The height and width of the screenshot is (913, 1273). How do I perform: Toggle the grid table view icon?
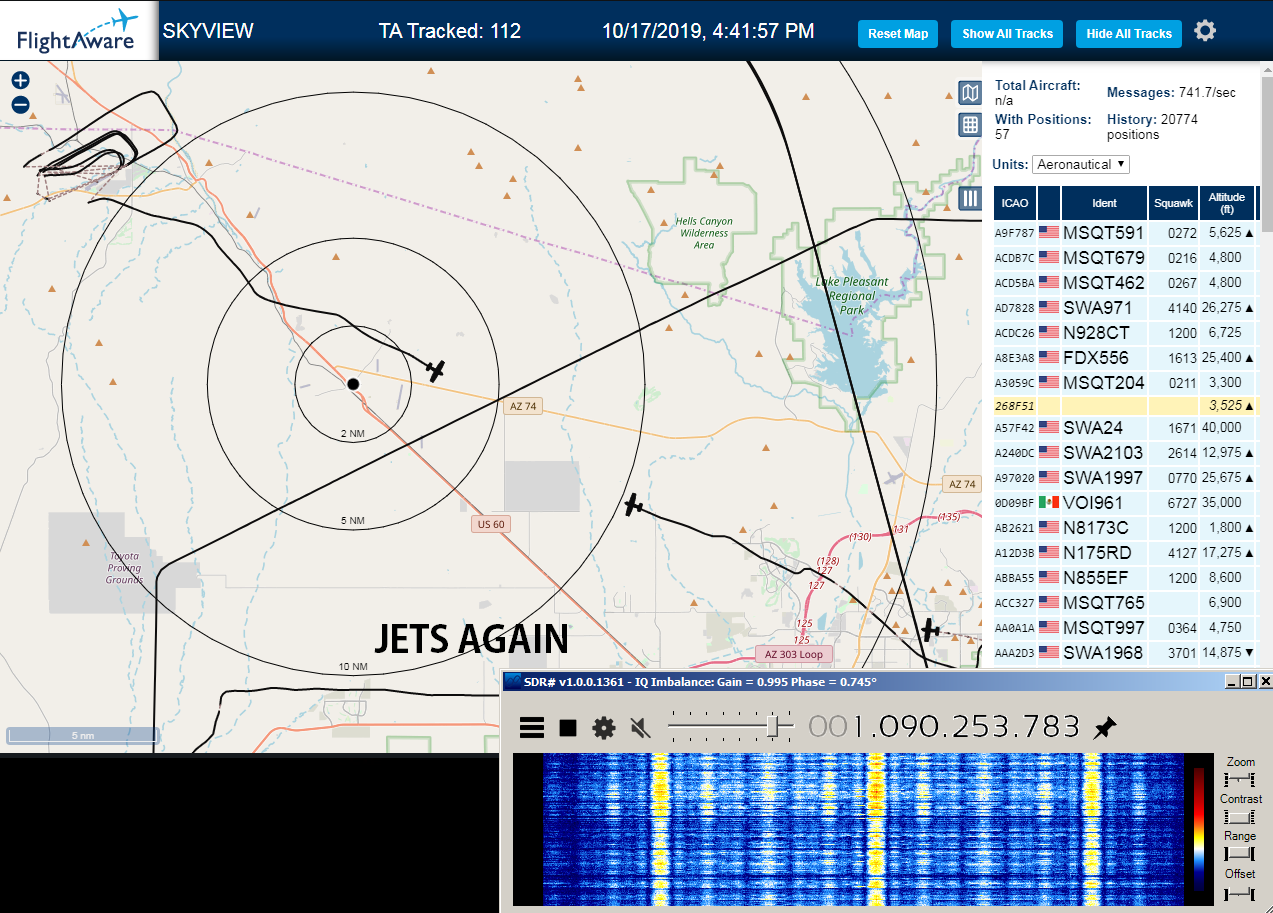969,125
